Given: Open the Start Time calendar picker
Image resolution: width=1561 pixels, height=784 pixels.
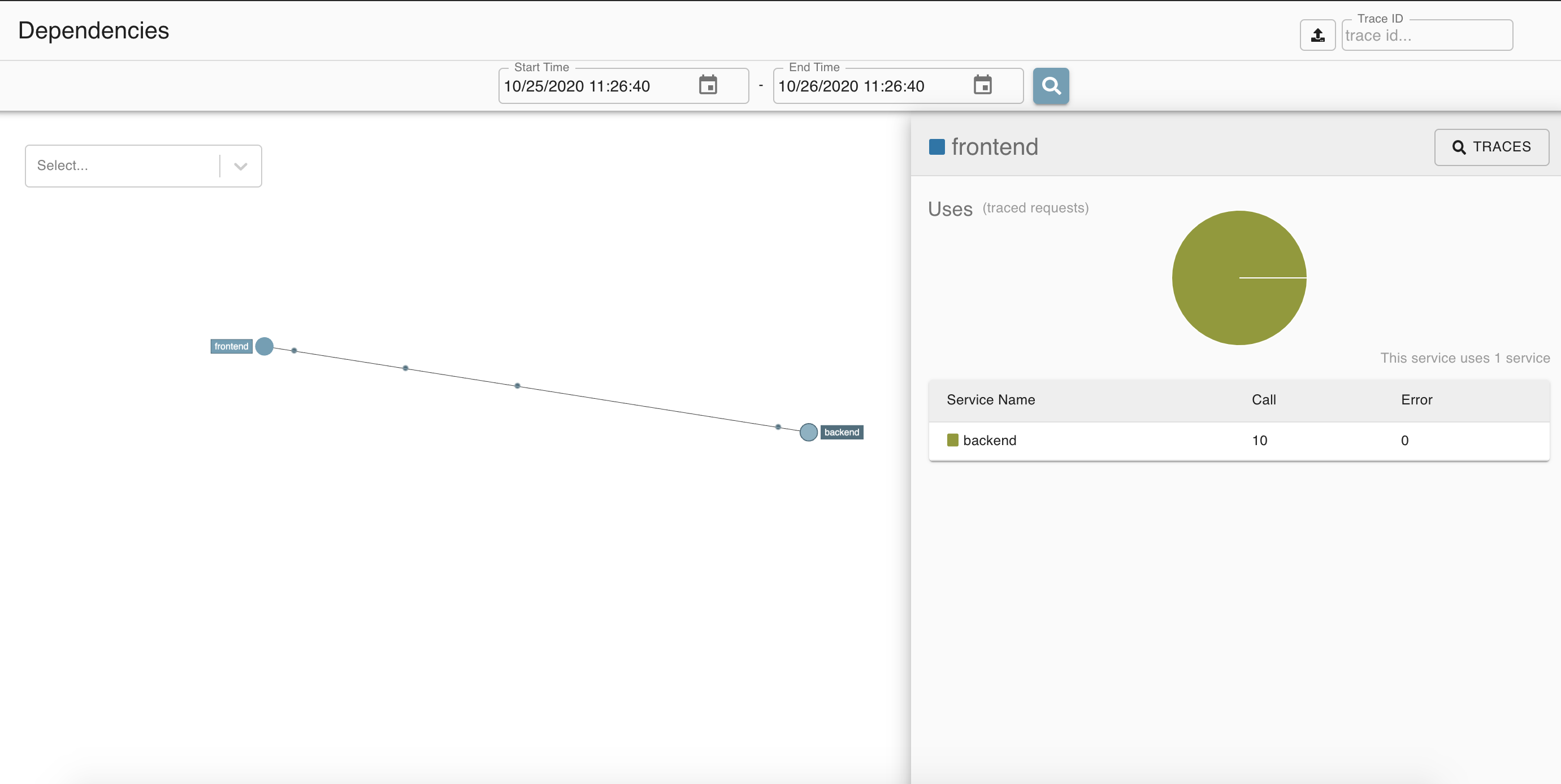Looking at the screenshot, I should pyautogui.click(x=708, y=85).
